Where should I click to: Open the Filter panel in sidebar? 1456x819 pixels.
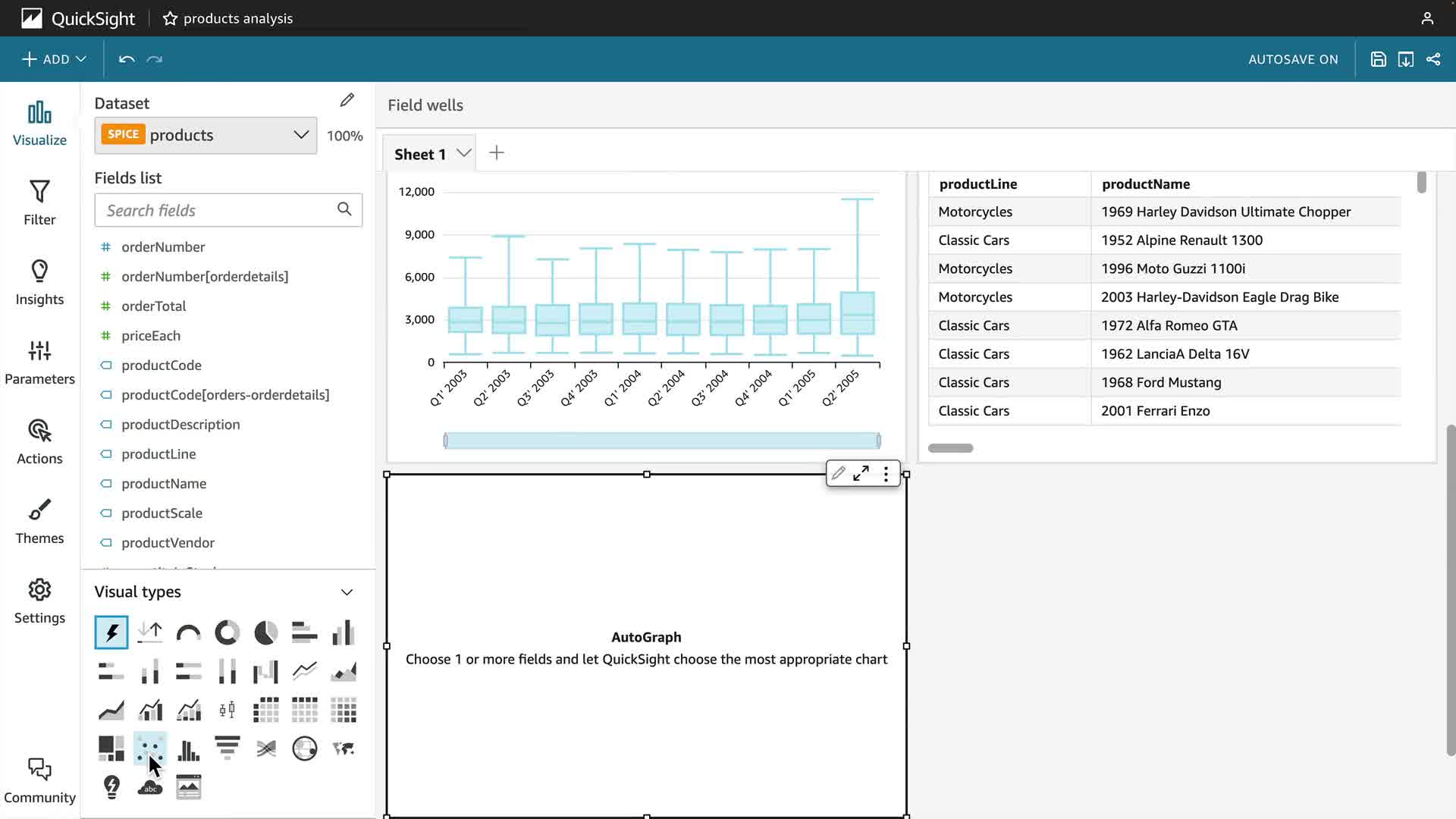click(x=39, y=202)
